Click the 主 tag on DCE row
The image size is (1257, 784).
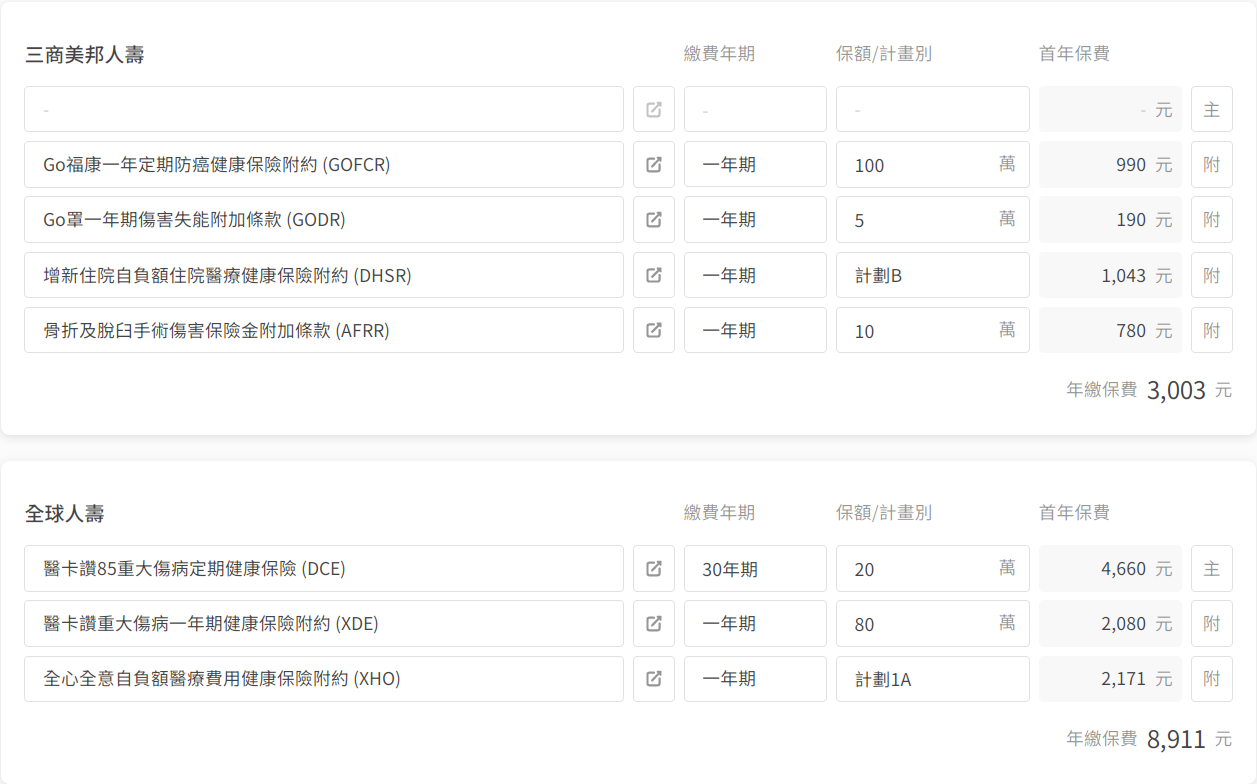tap(1212, 568)
